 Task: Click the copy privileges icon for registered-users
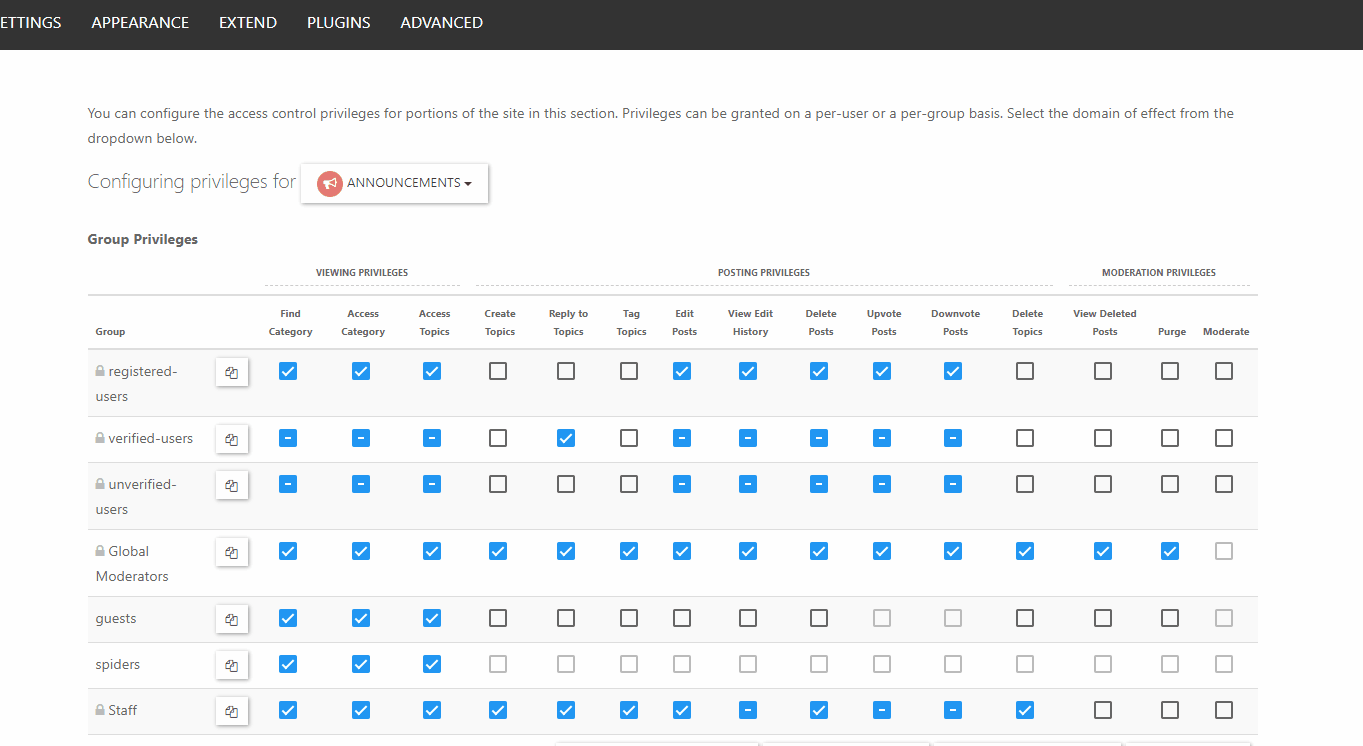[x=231, y=371]
